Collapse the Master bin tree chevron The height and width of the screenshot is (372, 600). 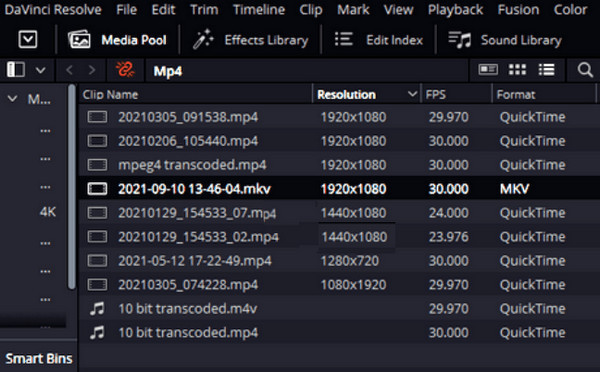pos(13,99)
